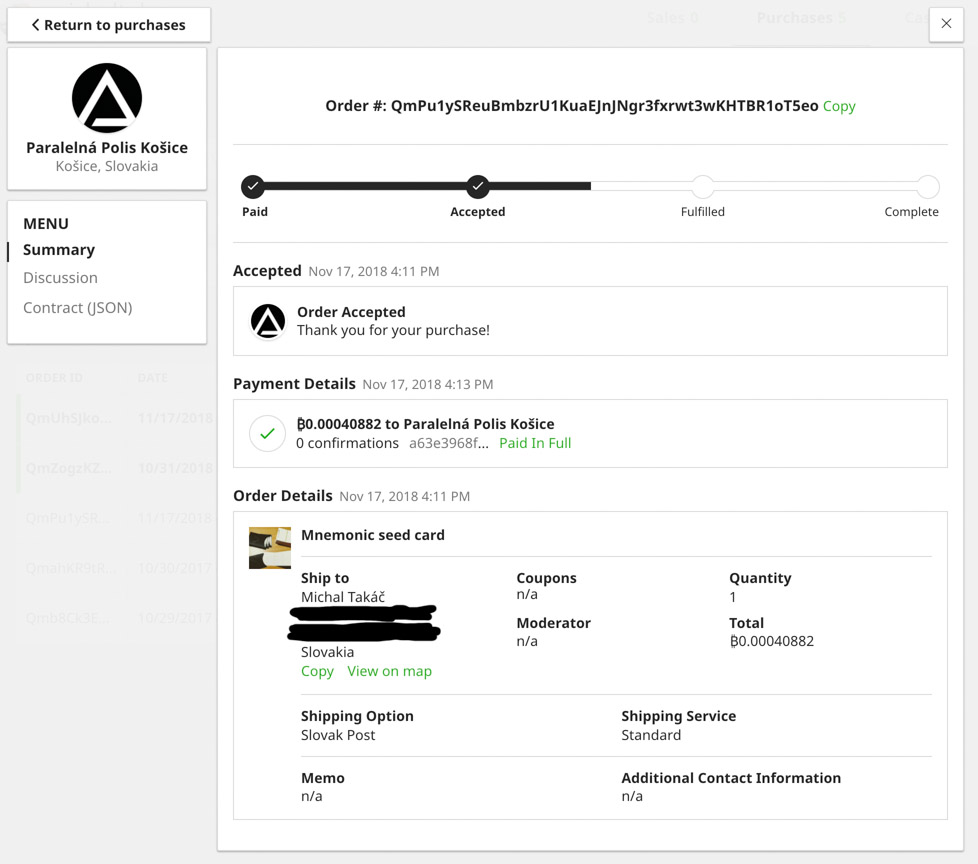Click the Fulfilled progress step circle

point(703,186)
